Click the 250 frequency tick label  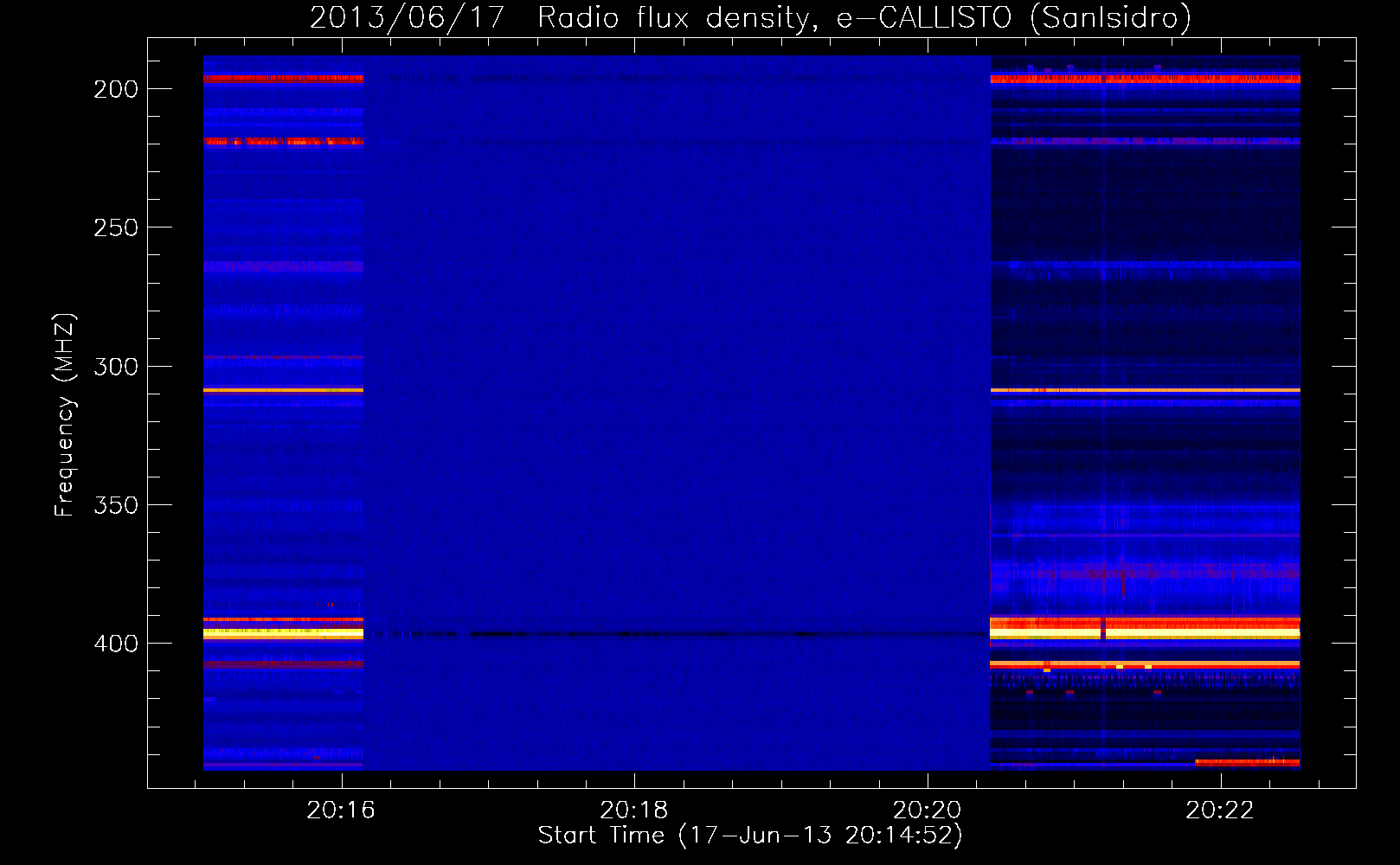[116, 227]
